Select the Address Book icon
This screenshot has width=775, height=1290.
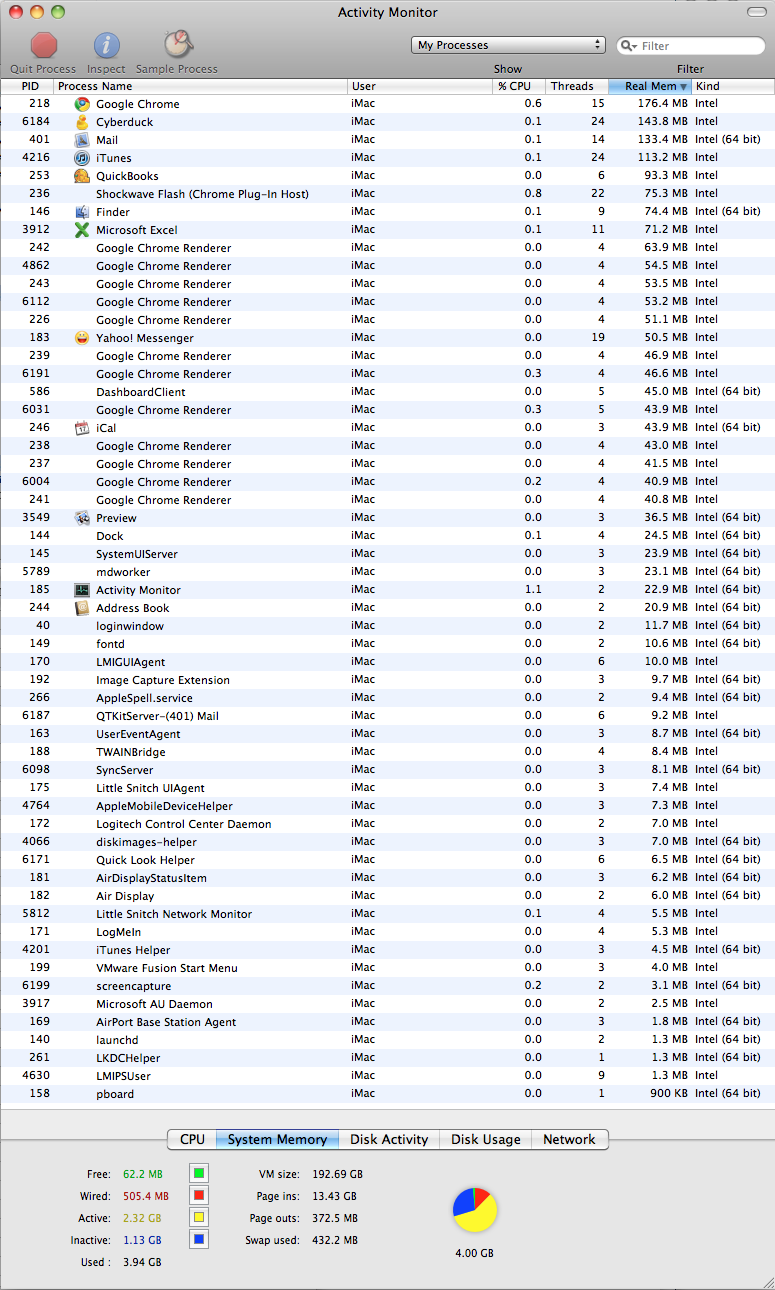[82, 608]
